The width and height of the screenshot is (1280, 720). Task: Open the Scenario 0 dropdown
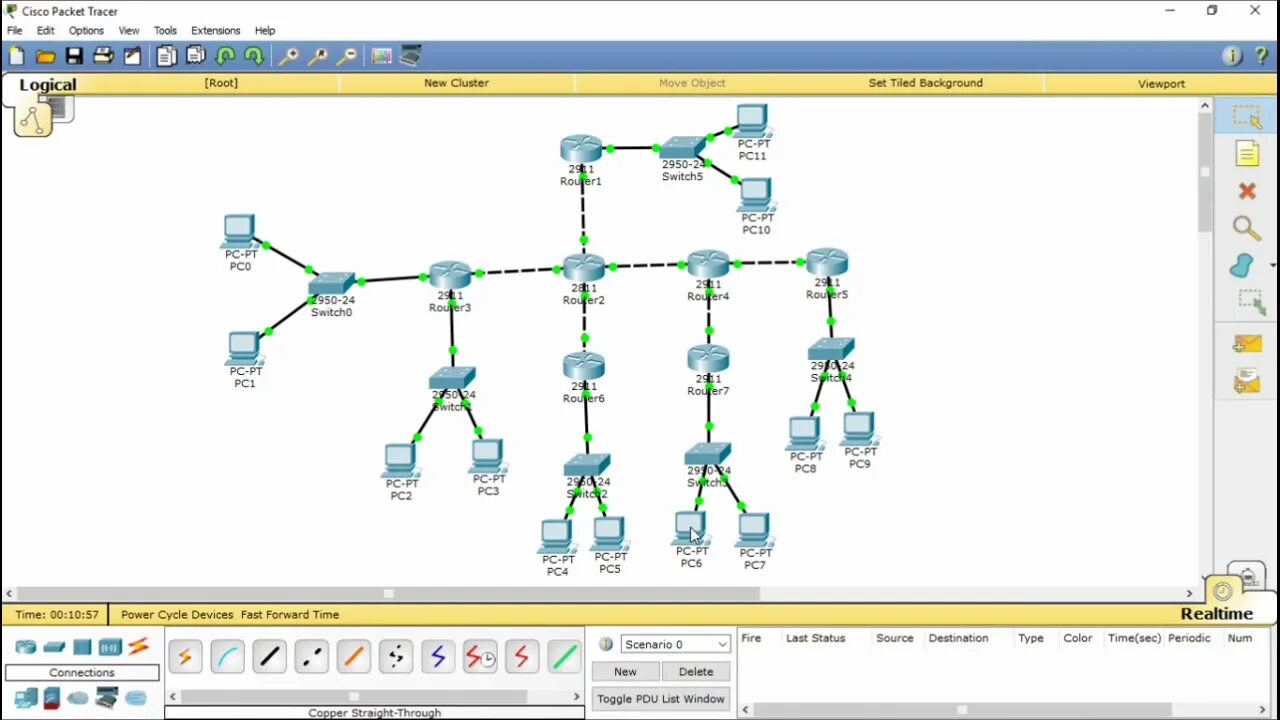click(676, 644)
